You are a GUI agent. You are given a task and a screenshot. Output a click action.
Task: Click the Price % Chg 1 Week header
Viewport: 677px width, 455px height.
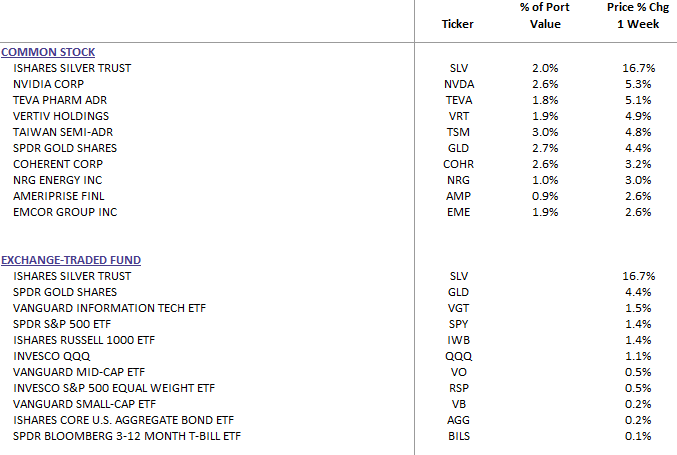pyautogui.click(x=634, y=16)
